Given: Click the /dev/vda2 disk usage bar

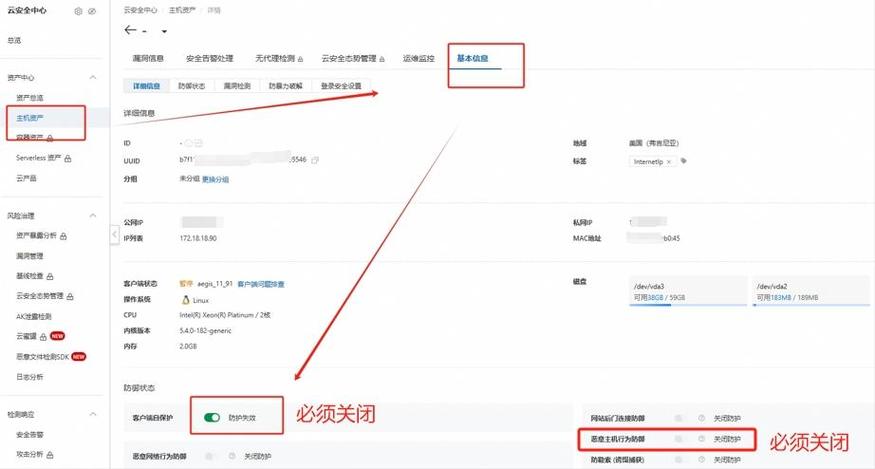Looking at the screenshot, I should pyautogui.click(x=811, y=305).
